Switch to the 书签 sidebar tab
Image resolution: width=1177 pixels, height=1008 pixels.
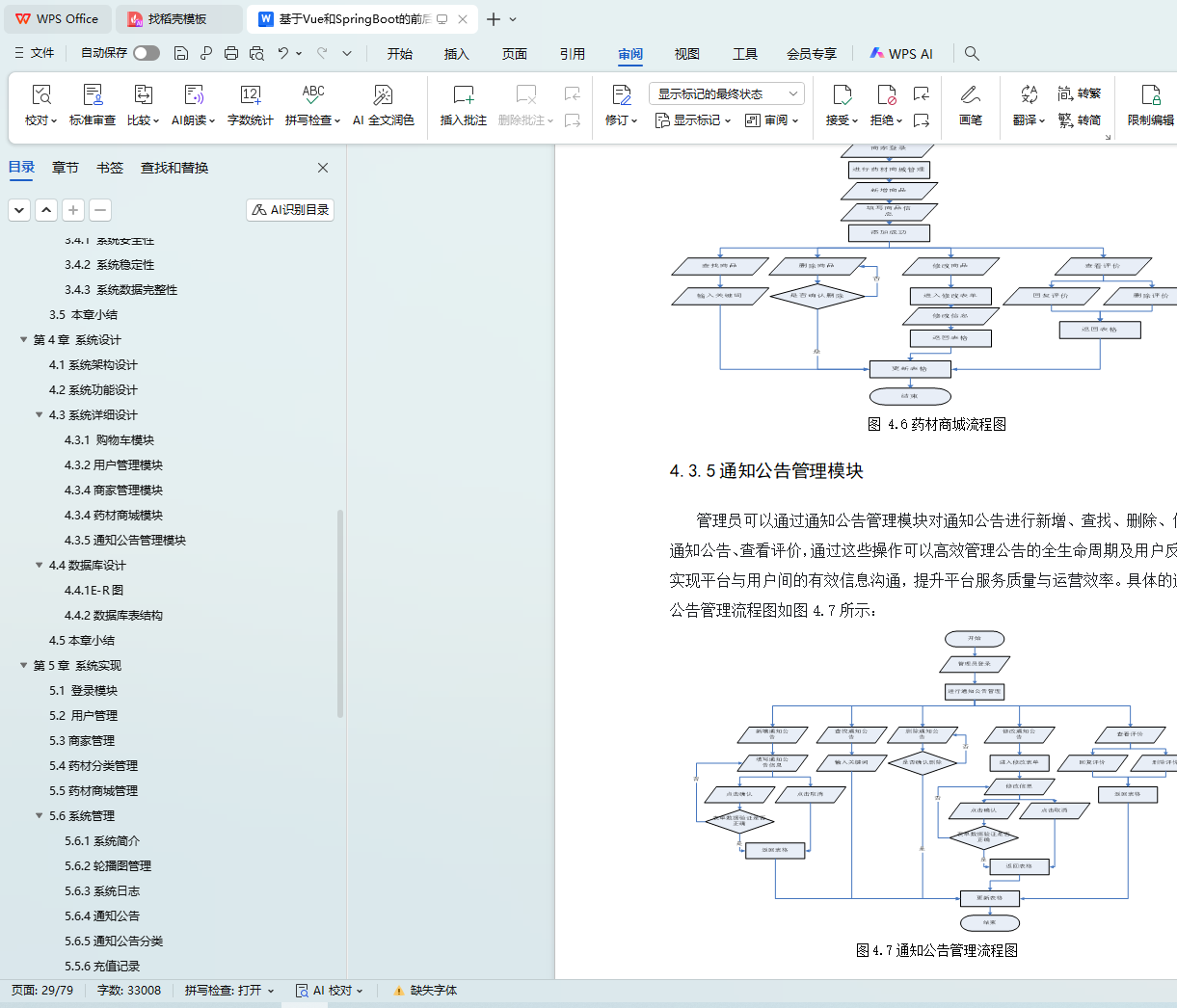110,168
